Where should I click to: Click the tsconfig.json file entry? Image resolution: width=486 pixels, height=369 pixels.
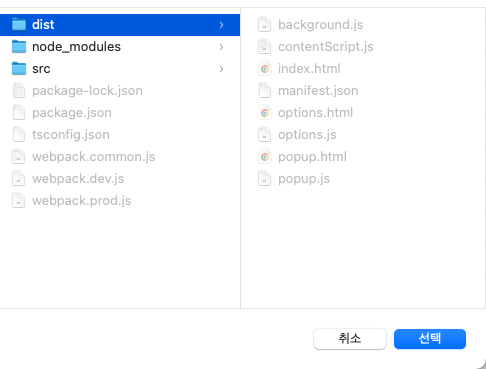click(x=71, y=135)
